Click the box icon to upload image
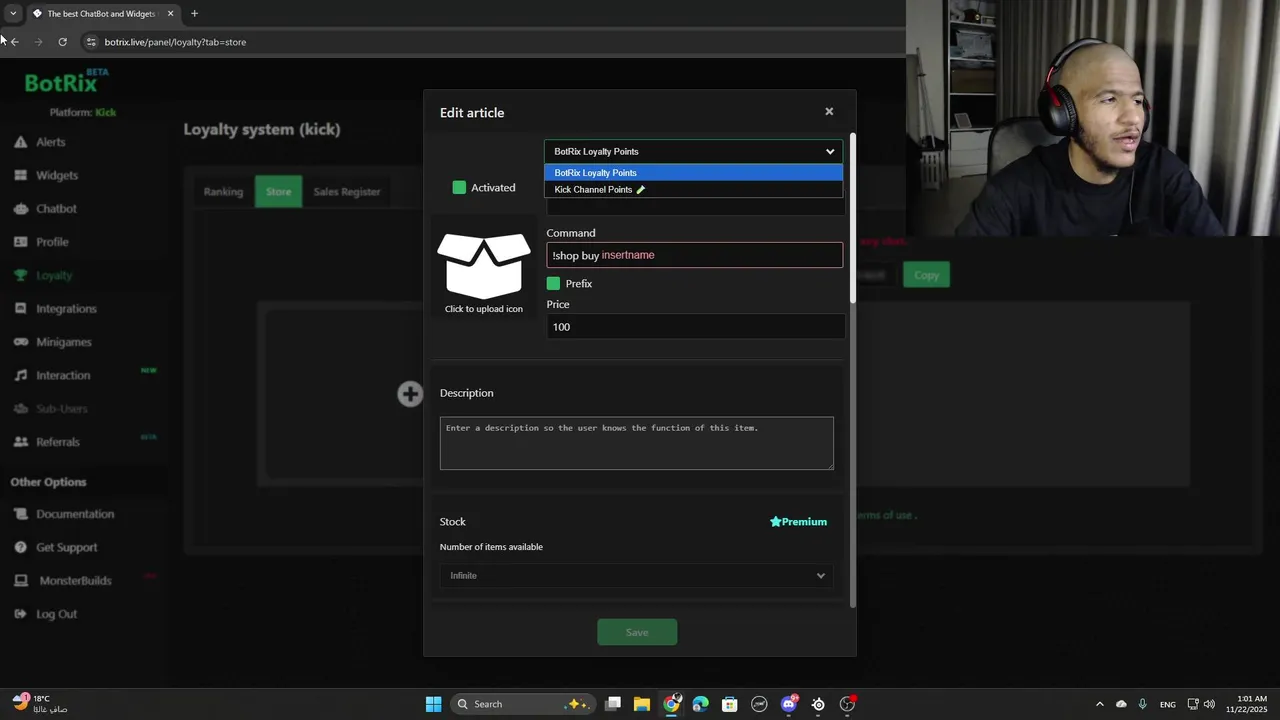This screenshot has width=1280, height=720. pyautogui.click(x=484, y=265)
